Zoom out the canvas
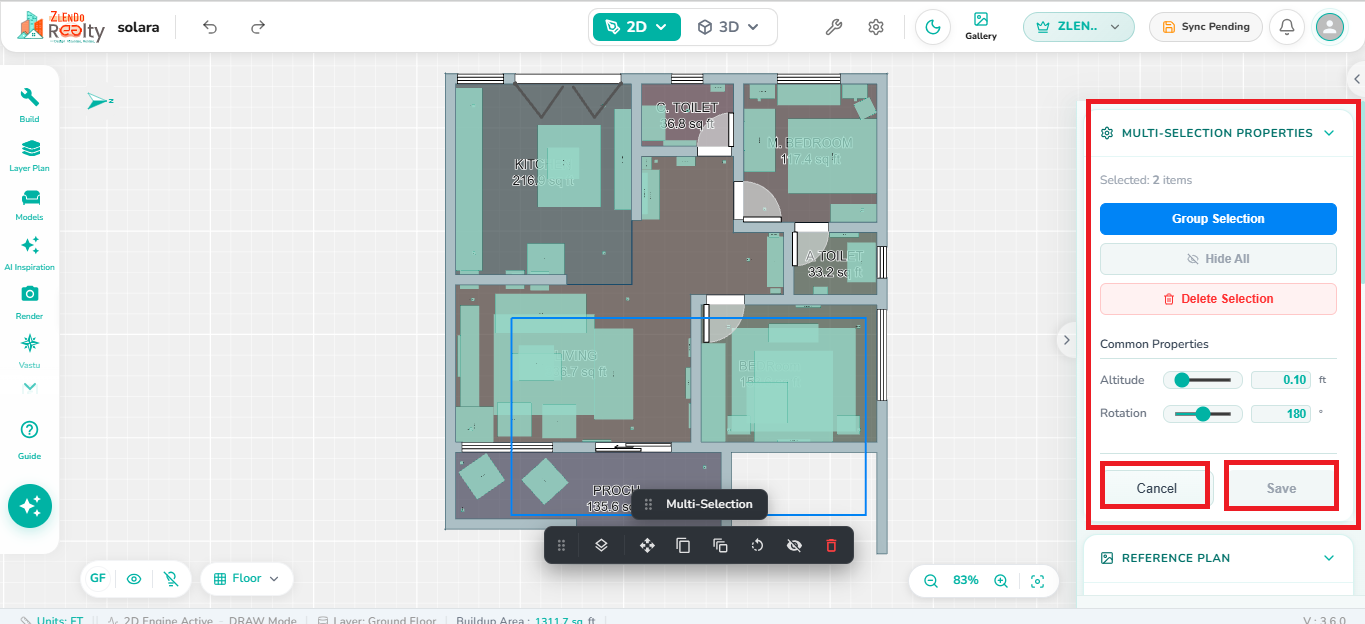The height and width of the screenshot is (624, 1365). click(x=931, y=580)
